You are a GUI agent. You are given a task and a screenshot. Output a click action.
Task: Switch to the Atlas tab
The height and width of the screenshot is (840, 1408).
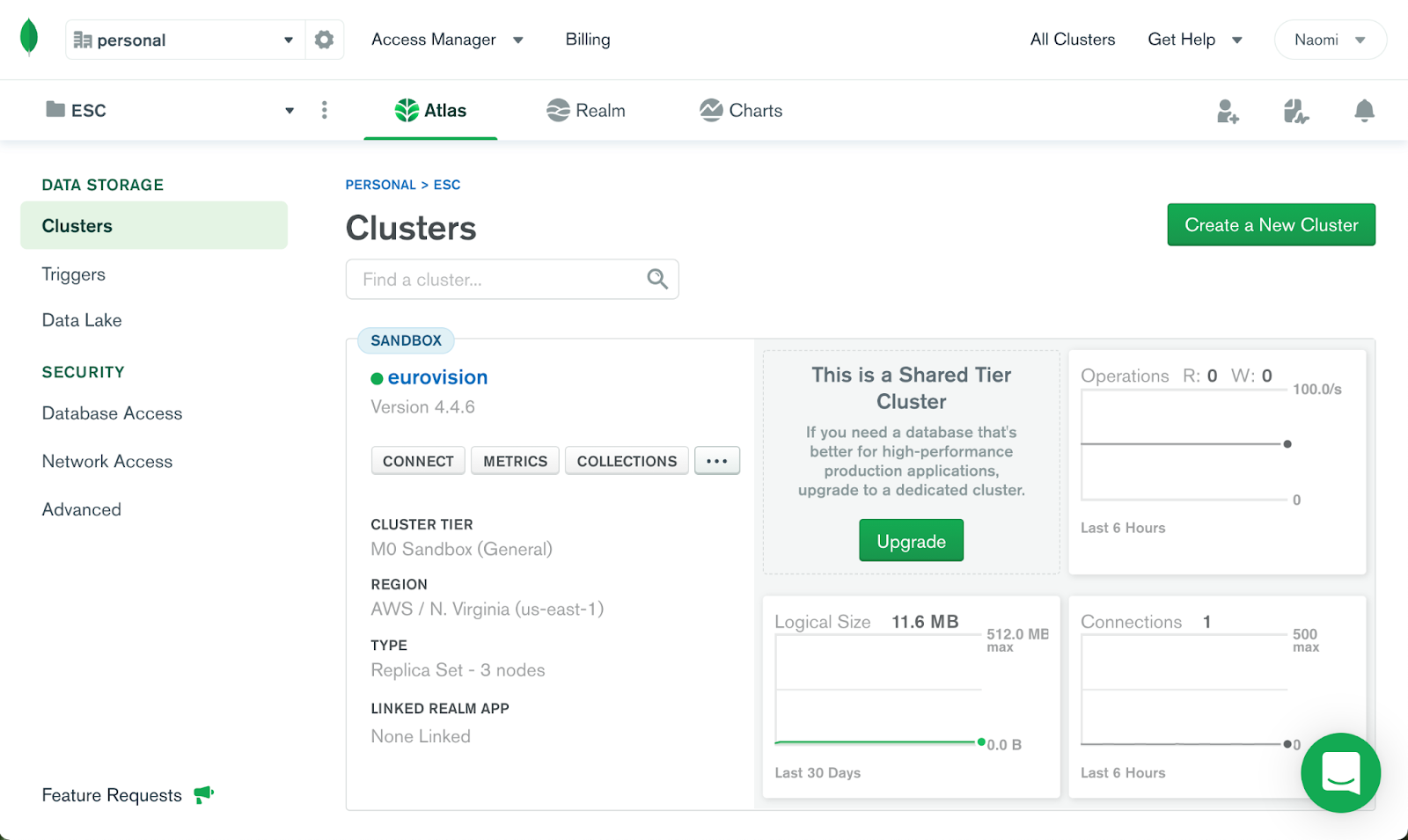click(x=431, y=110)
